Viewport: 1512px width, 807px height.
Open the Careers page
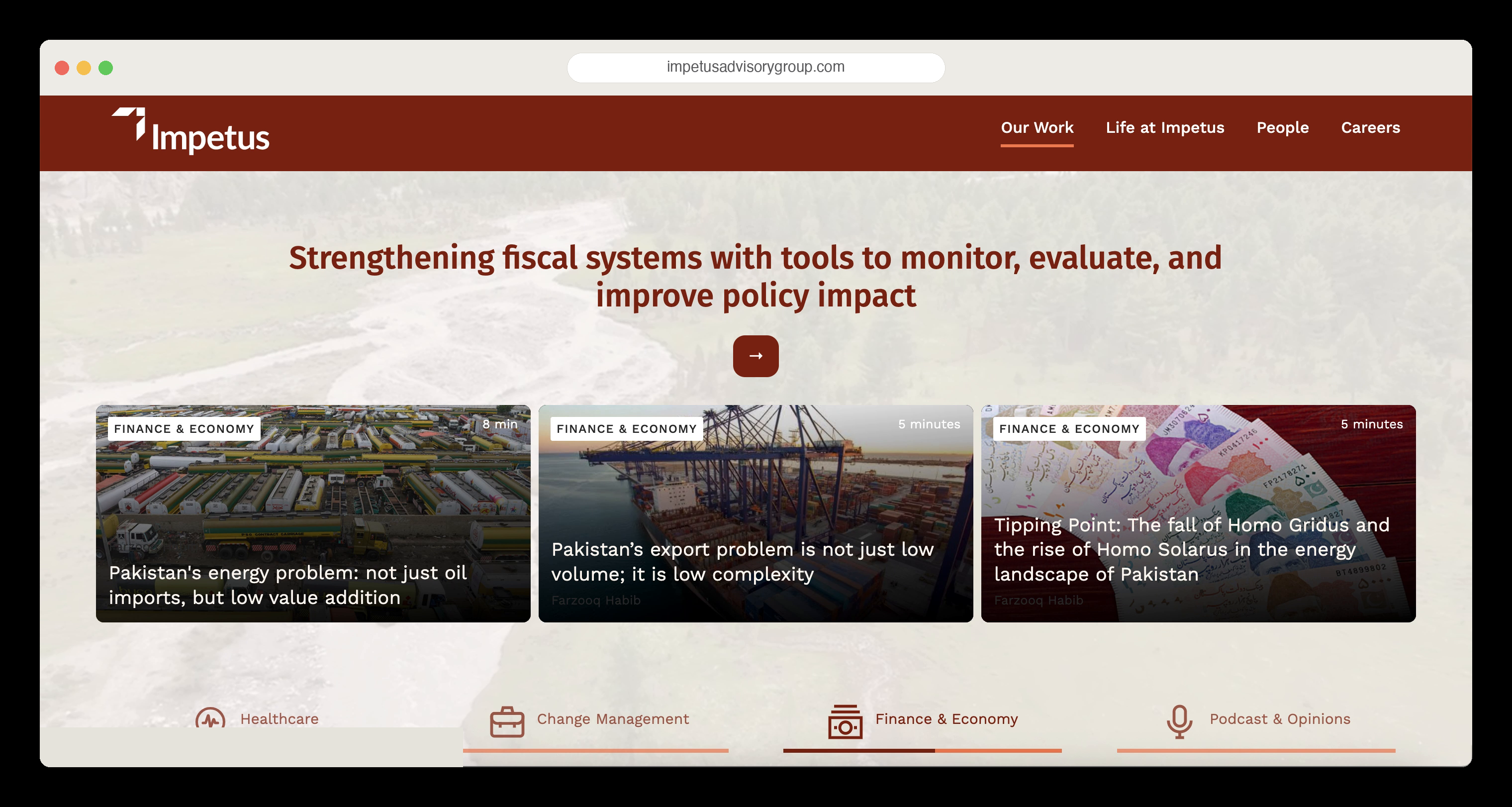coord(1370,127)
